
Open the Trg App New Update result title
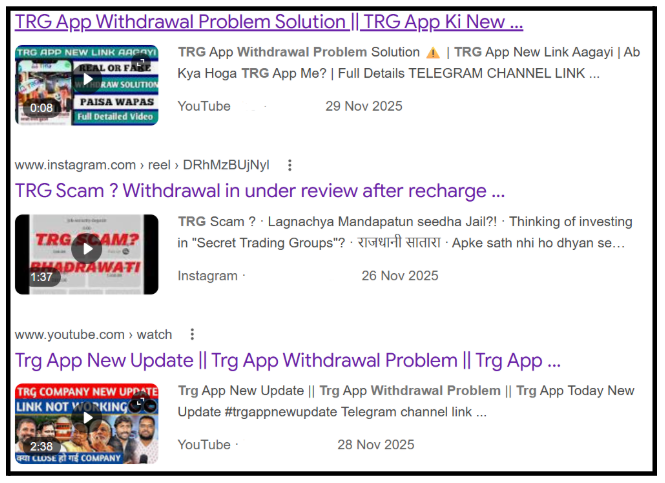click(288, 361)
